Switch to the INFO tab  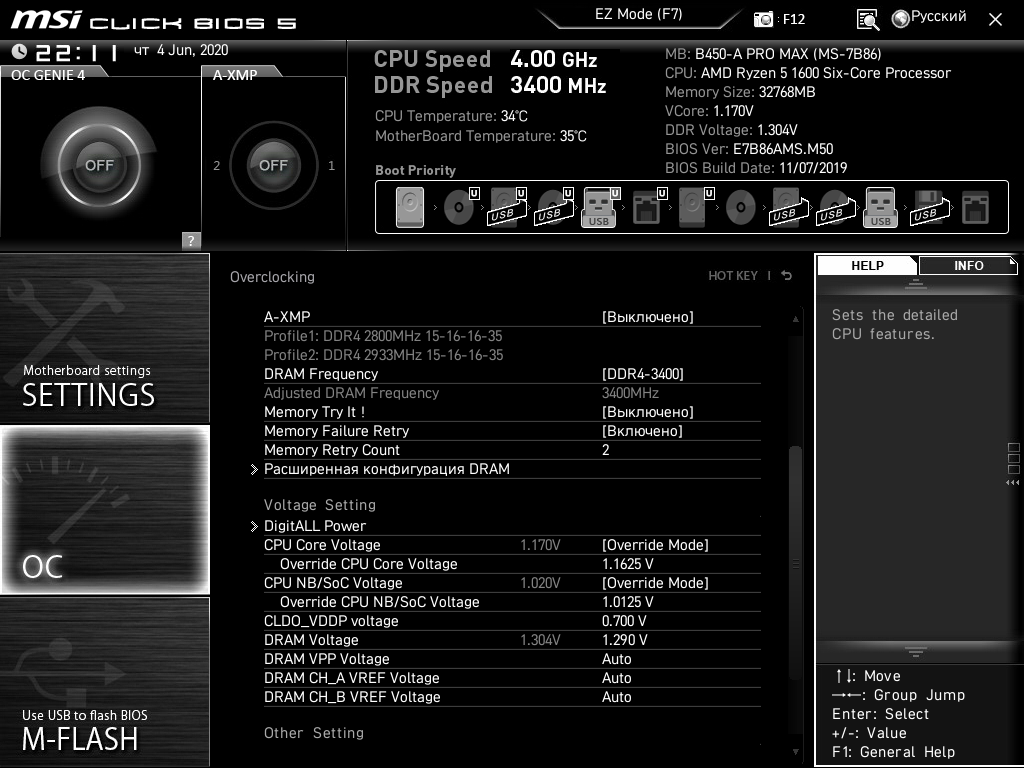click(968, 265)
